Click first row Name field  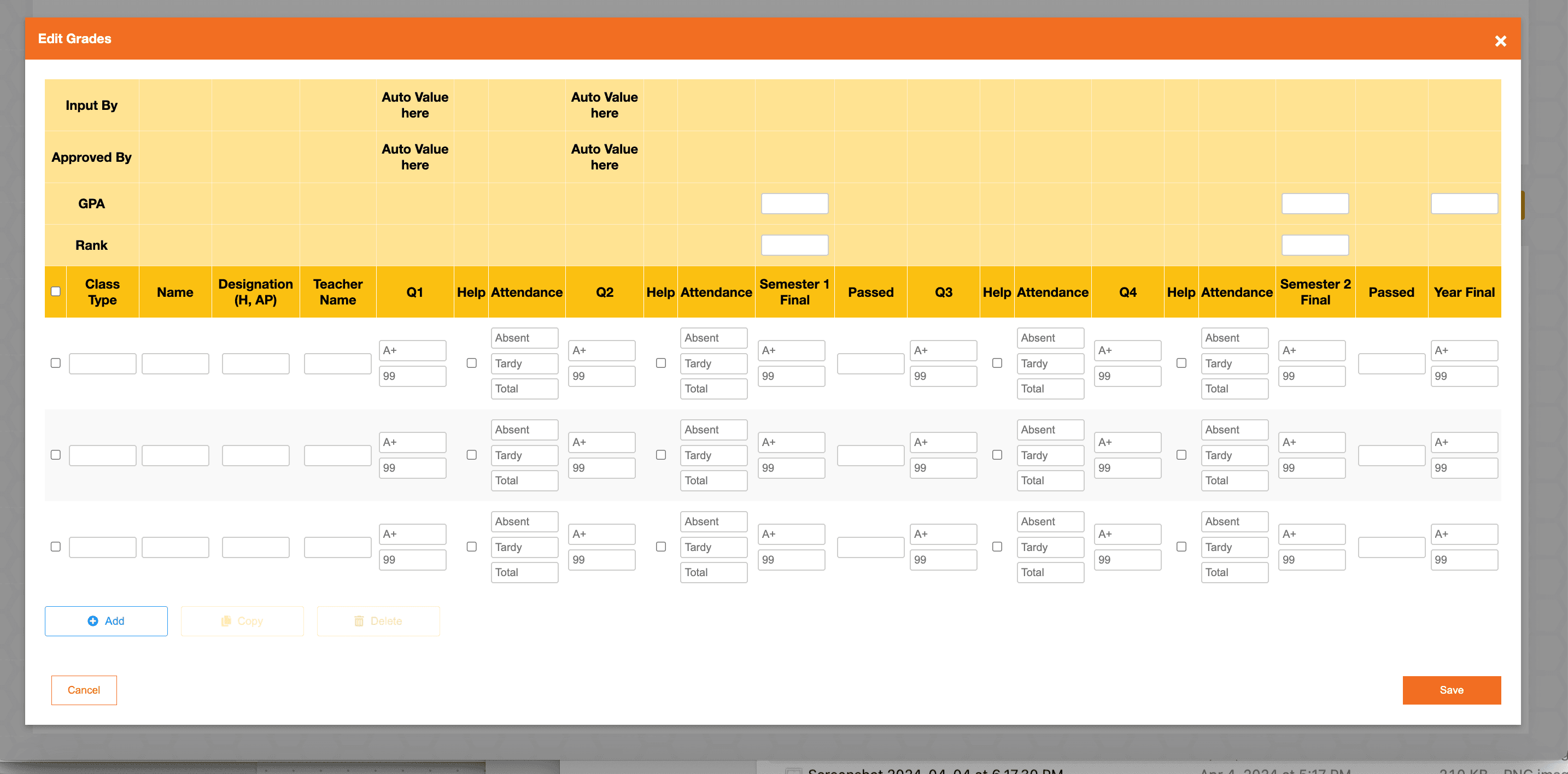[175, 364]
